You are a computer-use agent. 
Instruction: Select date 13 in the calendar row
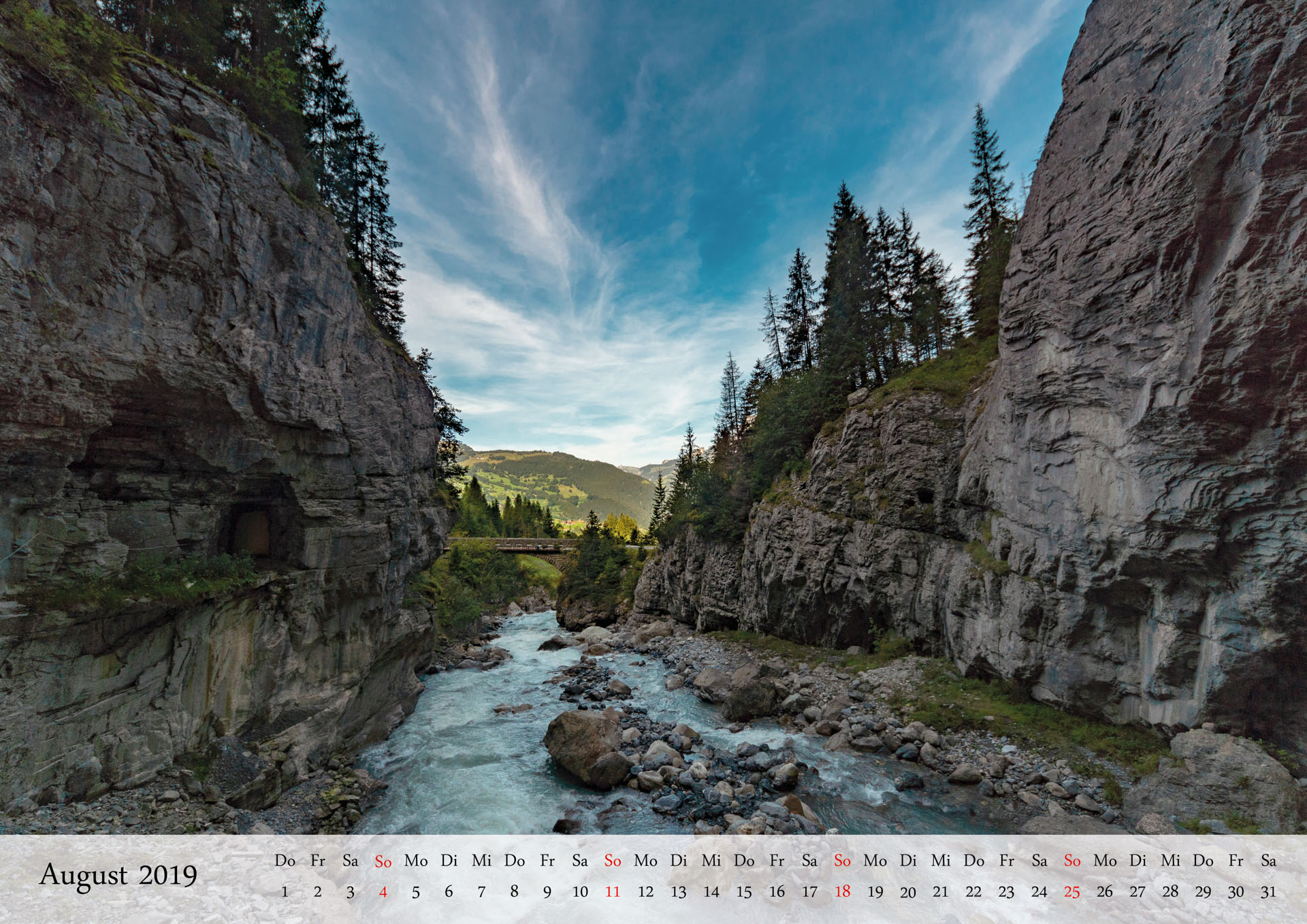tap(678, 891)
